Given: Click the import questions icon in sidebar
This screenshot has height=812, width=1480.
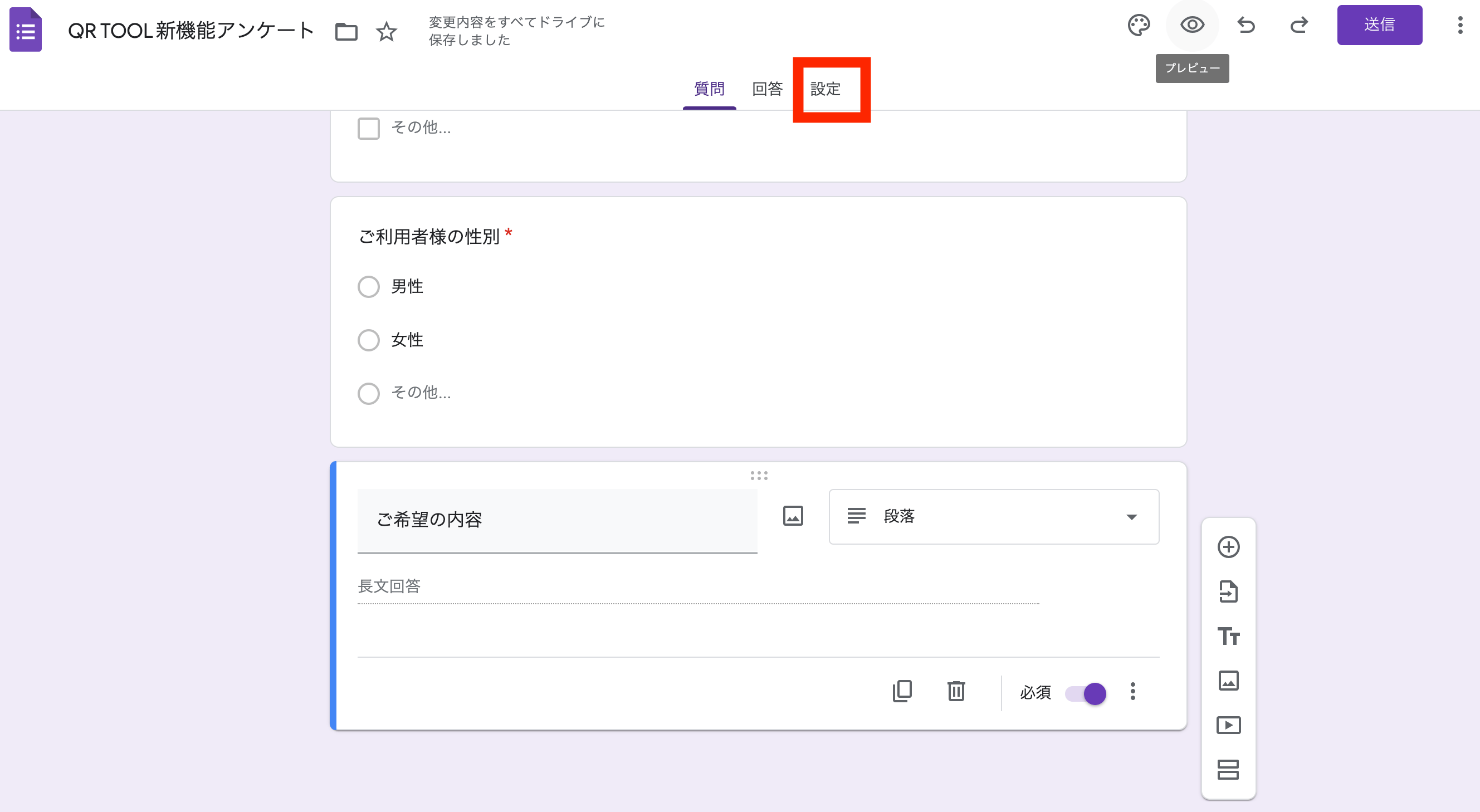Looking at the screenshot, I should (1229, 592).
